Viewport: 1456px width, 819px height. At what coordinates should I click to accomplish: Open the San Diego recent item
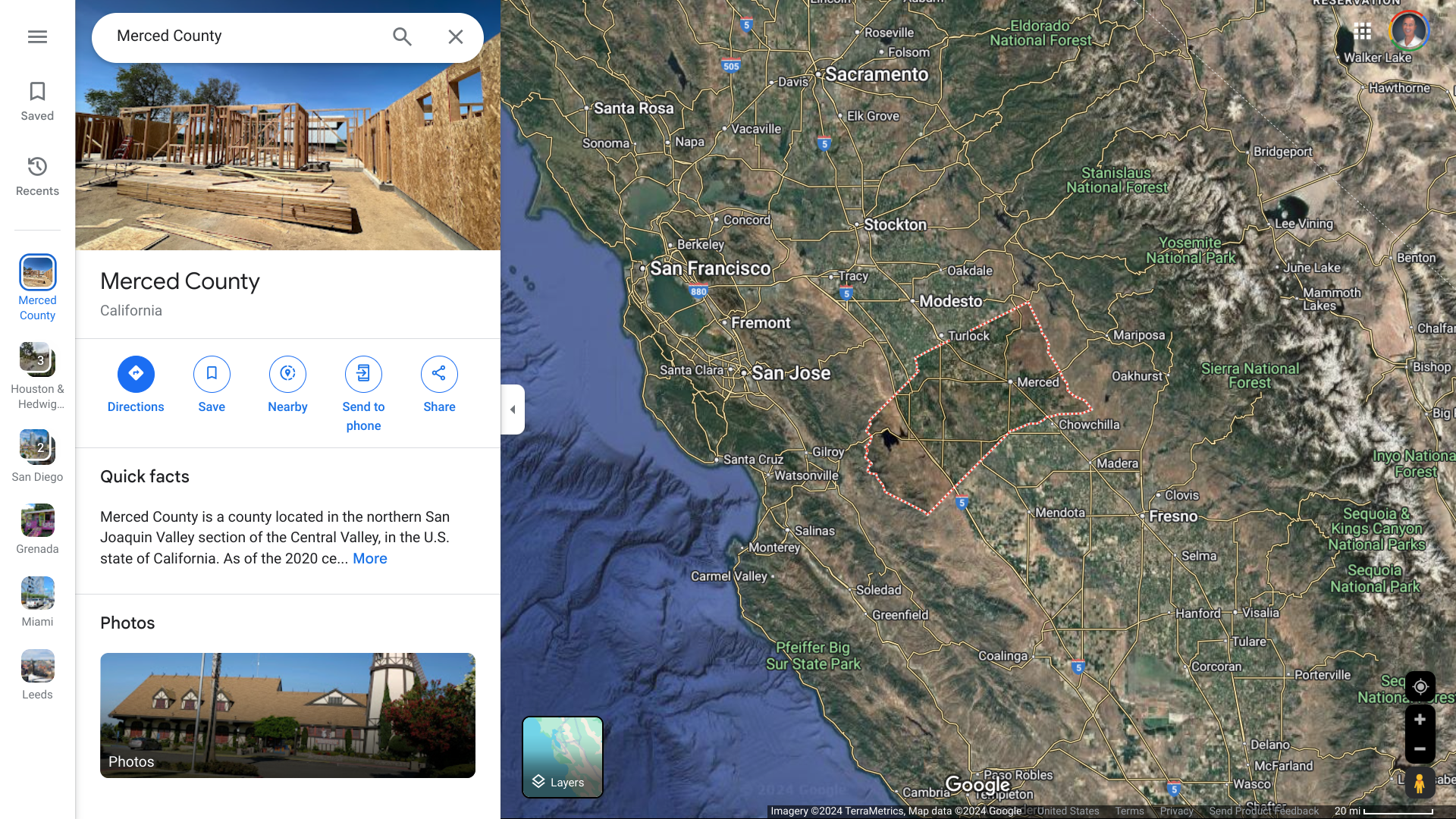(x=37, y=455)
